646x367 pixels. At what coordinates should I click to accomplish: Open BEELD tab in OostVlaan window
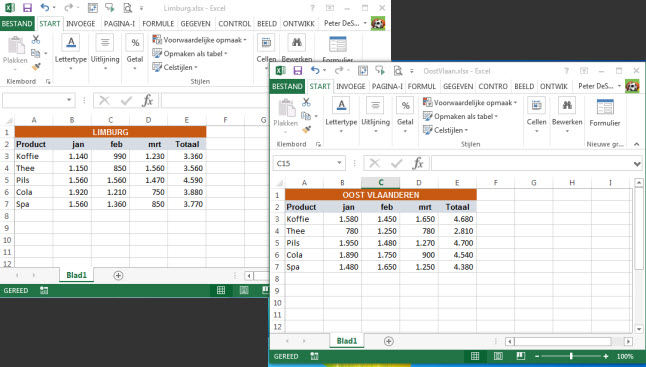point(524,86)
